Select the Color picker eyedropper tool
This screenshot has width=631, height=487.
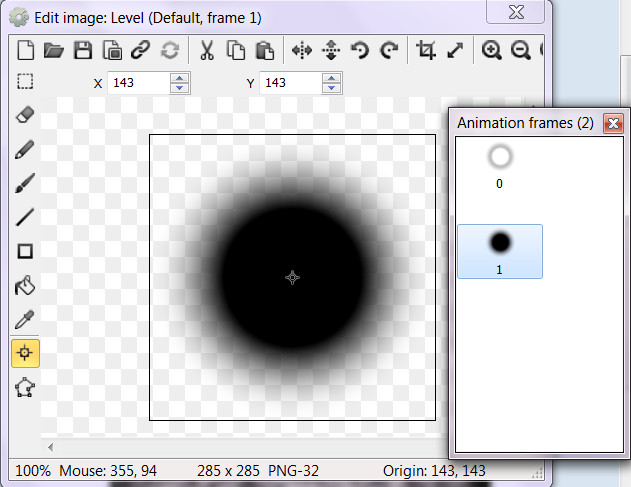pyautogui.click(x=26, y=320)
